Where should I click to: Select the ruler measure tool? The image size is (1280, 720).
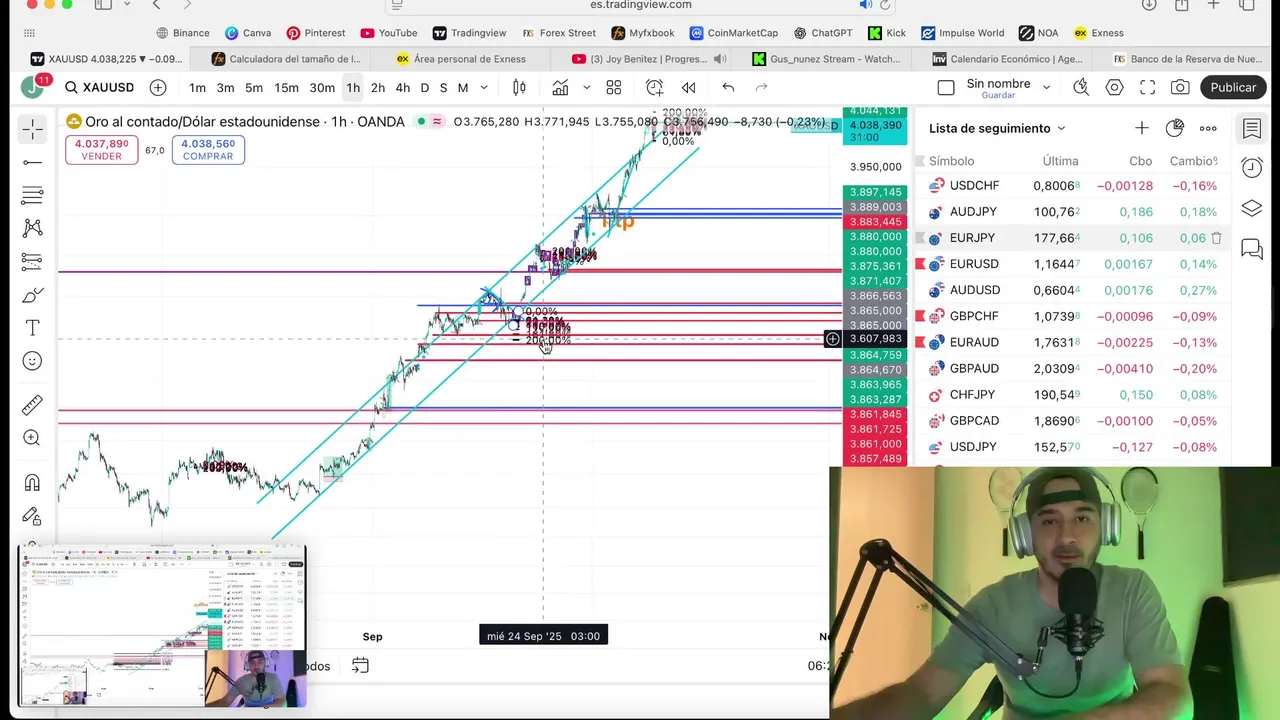[x=32, y=405]
